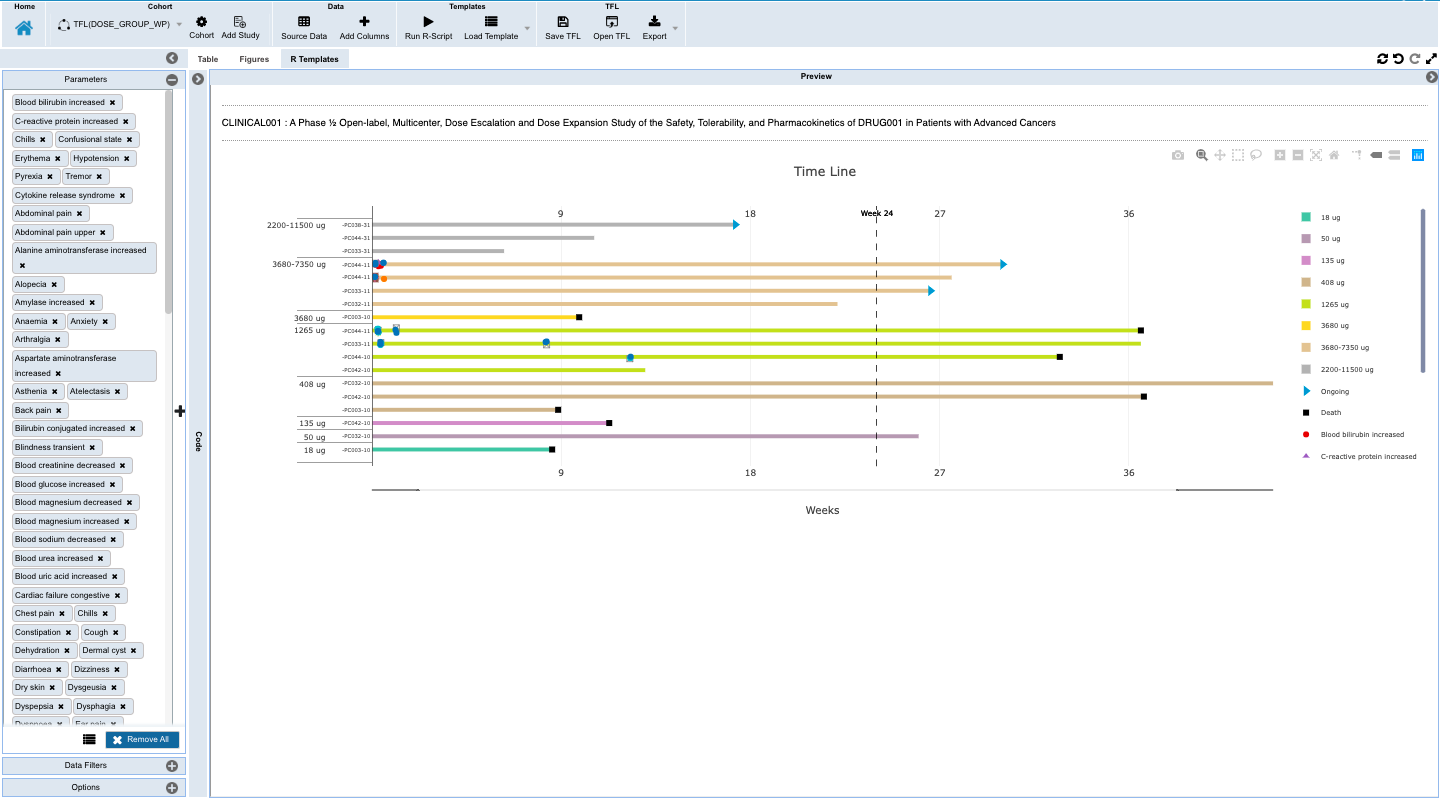The image size is (1440, 799).
Task: Switch to the Figures tab
Action: 253,58
